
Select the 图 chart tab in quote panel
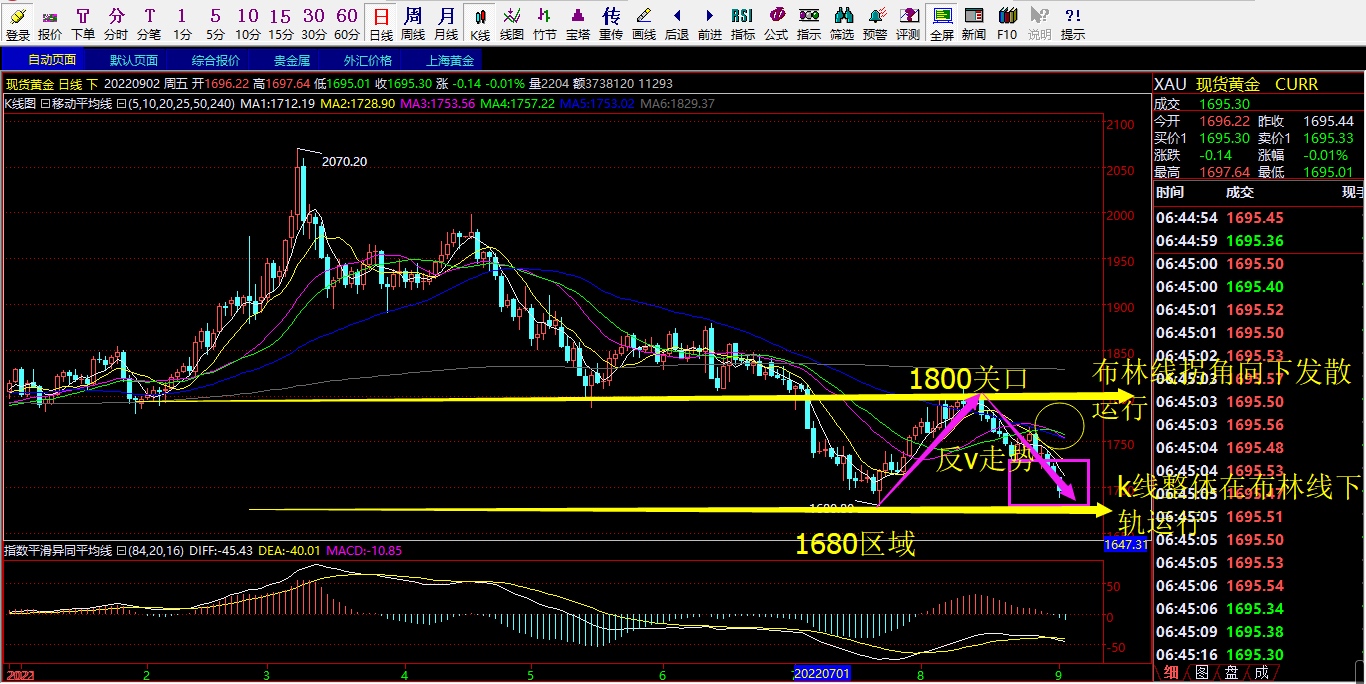point(1202,673)
